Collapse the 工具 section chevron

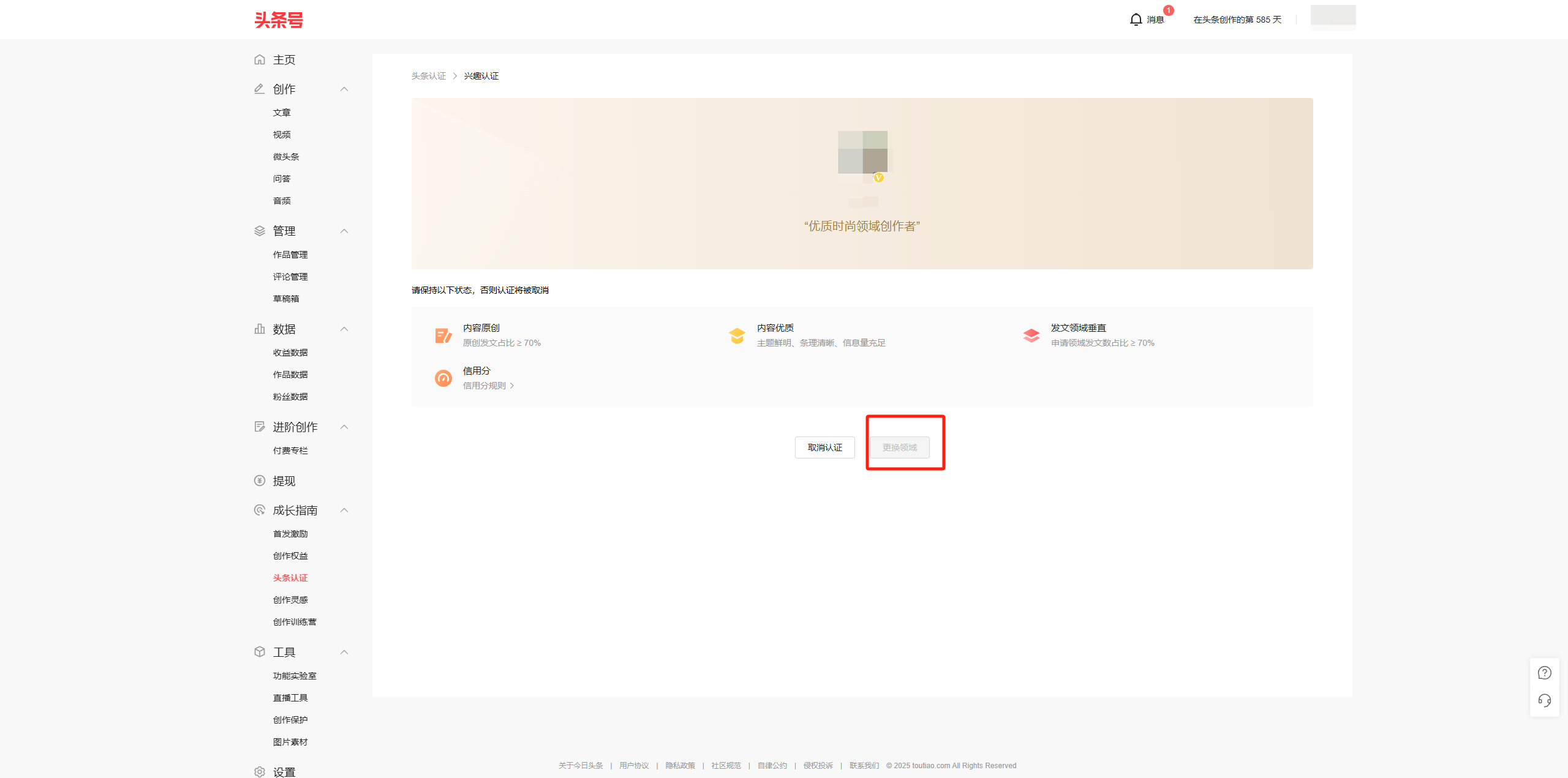tap(344, 653)
